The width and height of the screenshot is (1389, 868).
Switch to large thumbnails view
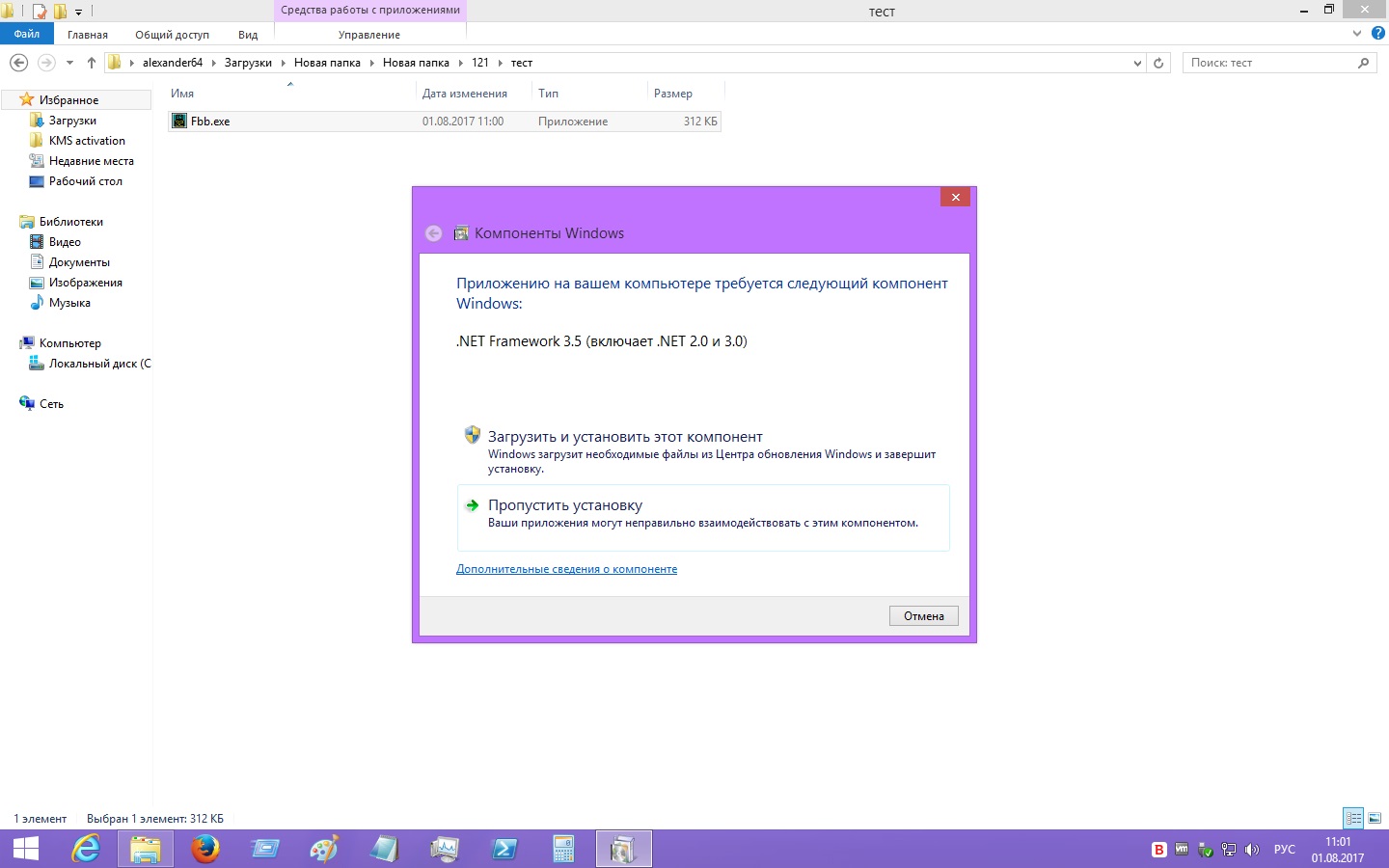(x=1375, y=818)
